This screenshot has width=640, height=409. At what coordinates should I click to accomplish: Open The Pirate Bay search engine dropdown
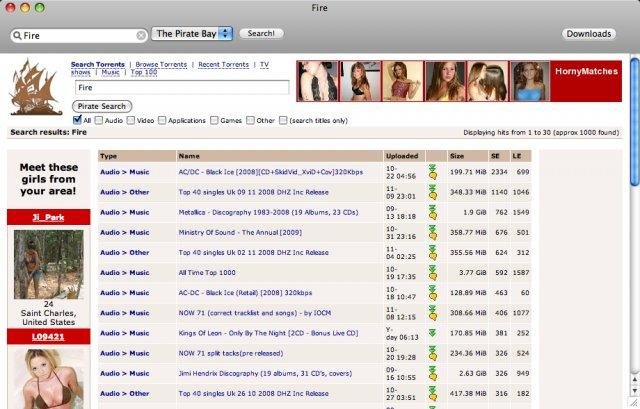click(x=192, y=33)
